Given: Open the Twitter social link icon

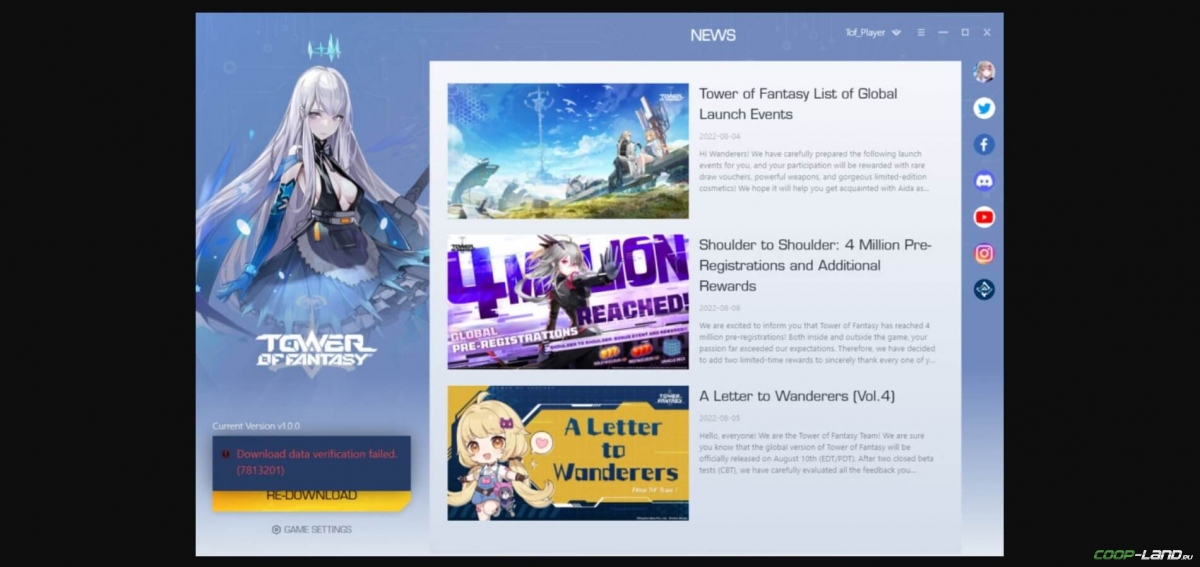Looking at the screenshot, I should pos(984,108).
